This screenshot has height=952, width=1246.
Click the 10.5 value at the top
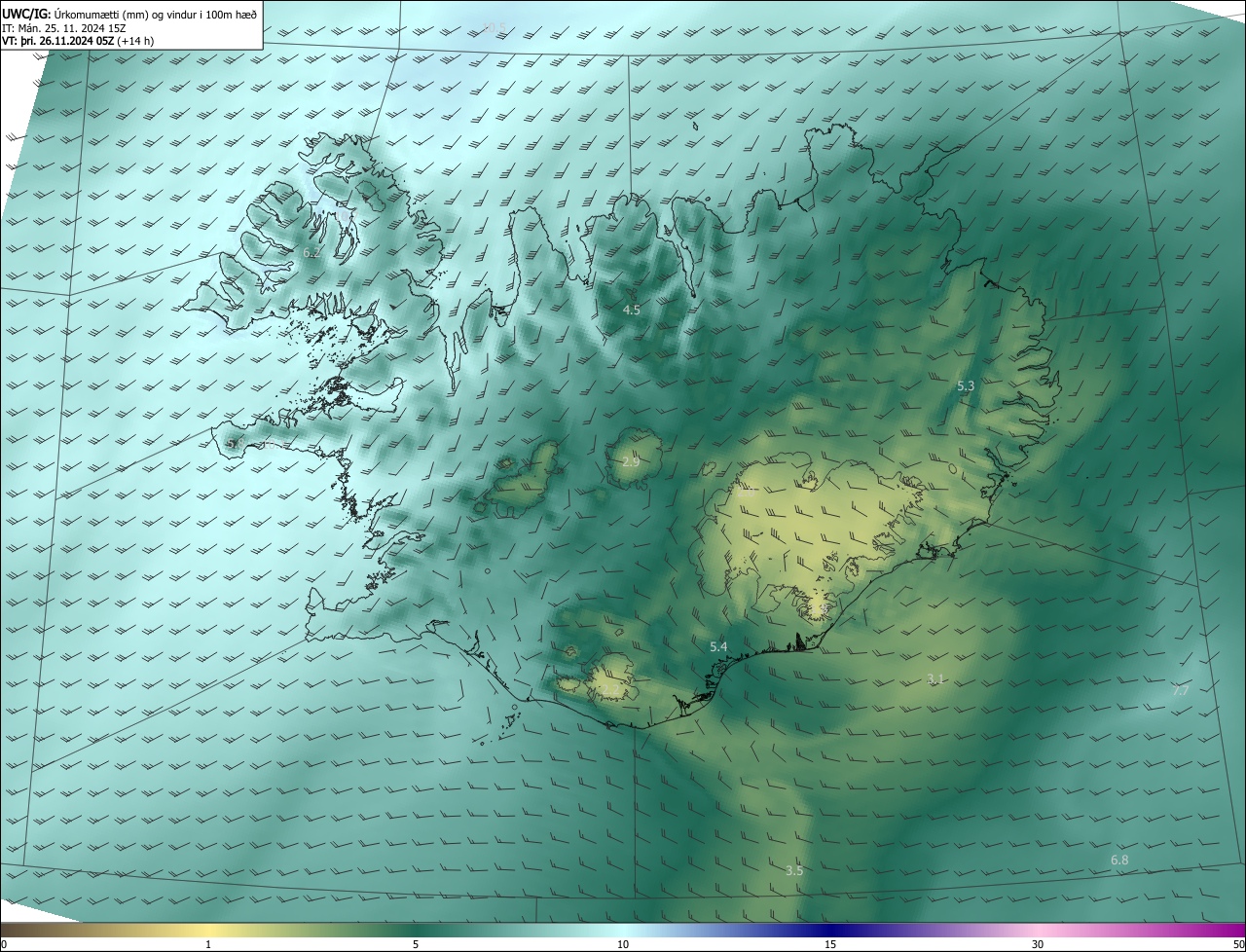[495, 27]
